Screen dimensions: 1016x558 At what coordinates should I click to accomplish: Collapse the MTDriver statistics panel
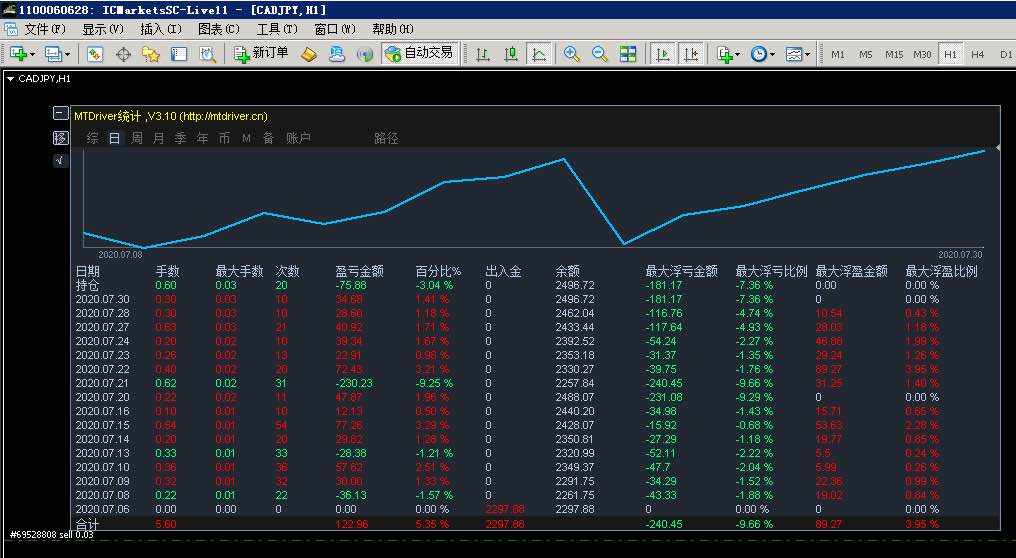point(60,114)
